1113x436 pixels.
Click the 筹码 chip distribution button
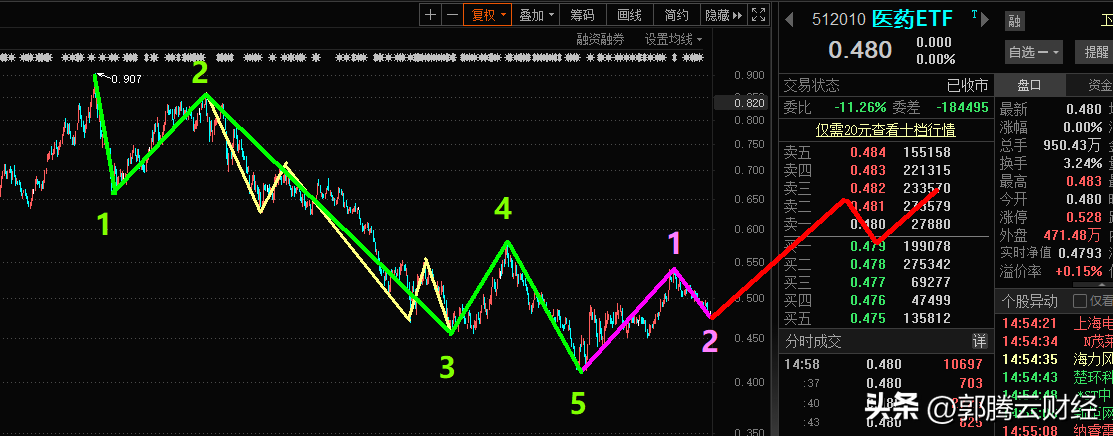click(x=582, y=15)
